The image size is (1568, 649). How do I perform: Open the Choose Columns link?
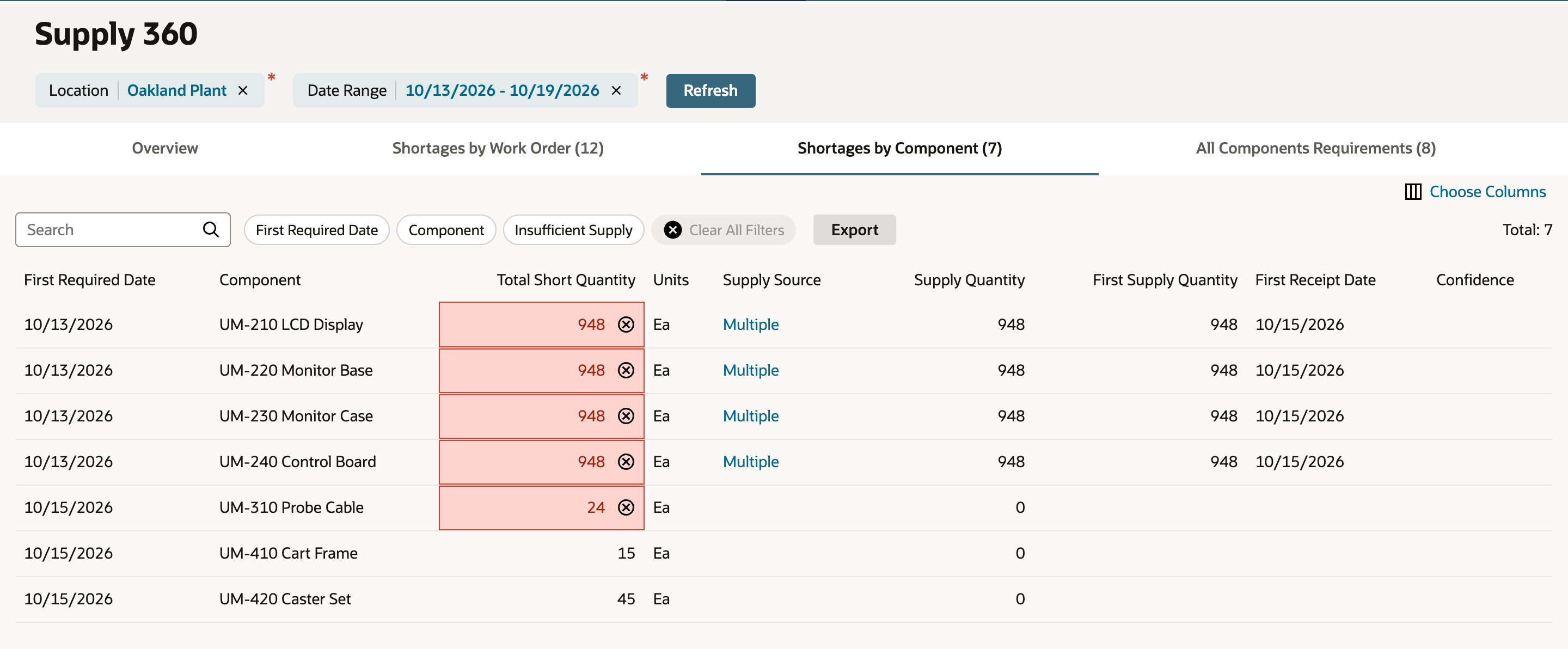(1487, 192)
